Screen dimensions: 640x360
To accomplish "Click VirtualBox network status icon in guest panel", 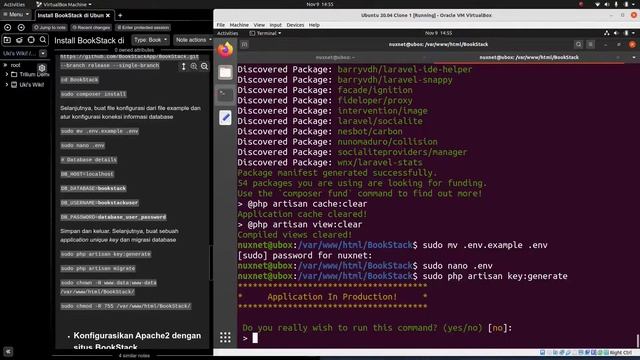I will pos(607,33).
